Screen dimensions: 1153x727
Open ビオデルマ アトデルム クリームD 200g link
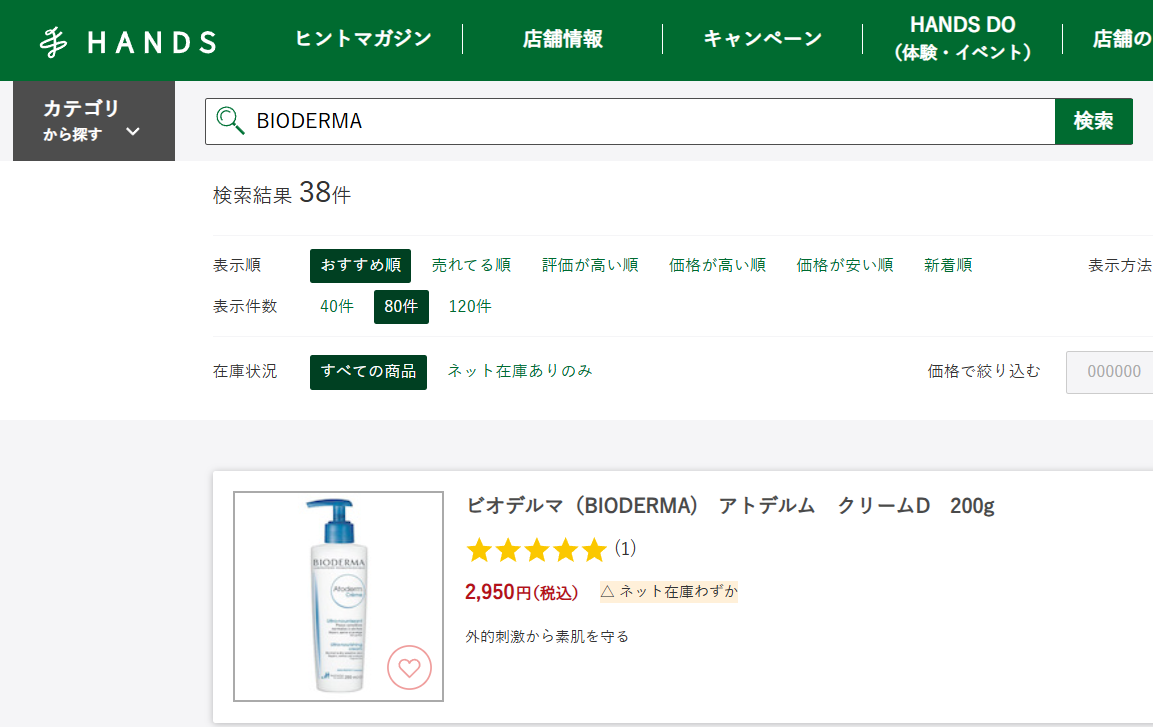coord(730,506)
